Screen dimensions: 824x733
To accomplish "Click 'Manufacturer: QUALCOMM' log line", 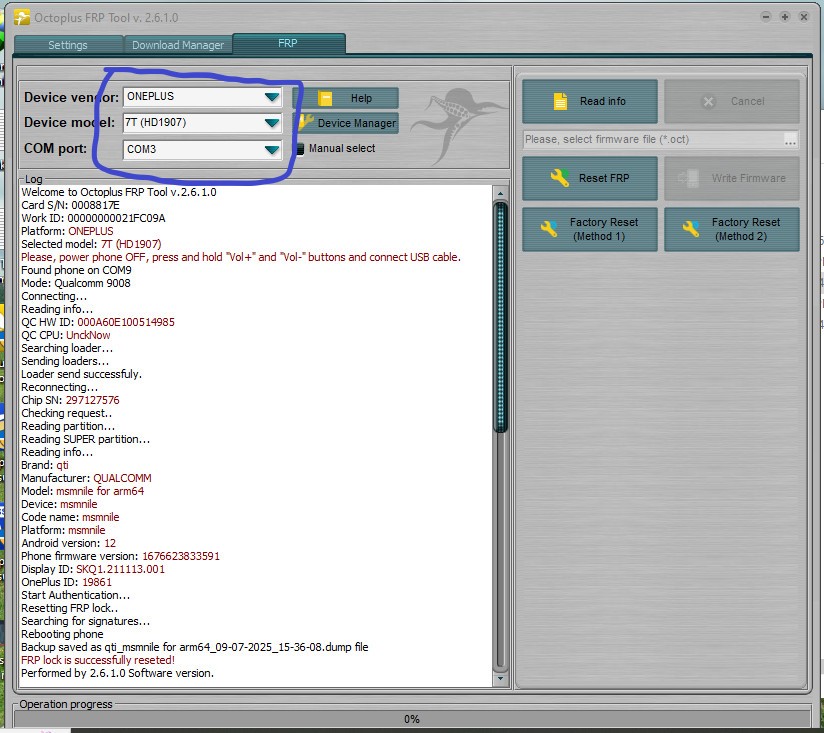I will point(86,478).
